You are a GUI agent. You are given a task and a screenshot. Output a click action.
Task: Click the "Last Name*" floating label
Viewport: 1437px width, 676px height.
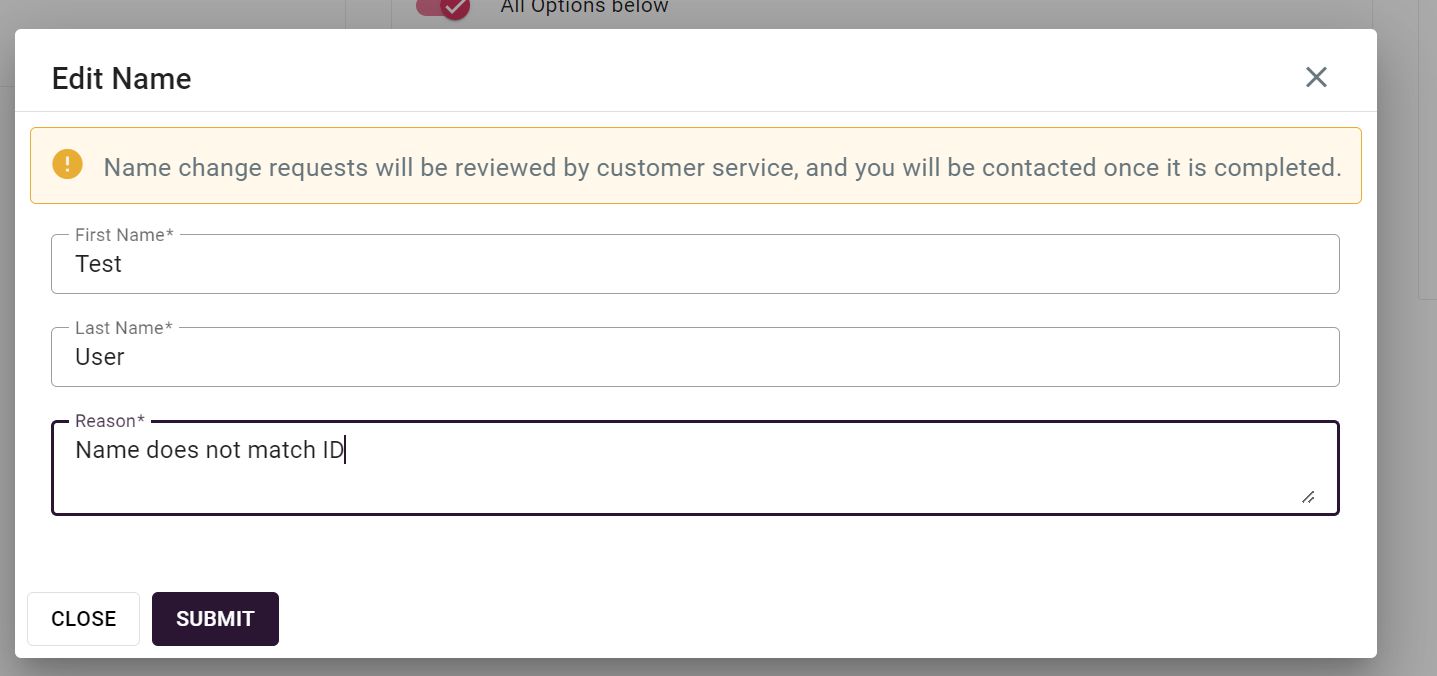(124, 328)
